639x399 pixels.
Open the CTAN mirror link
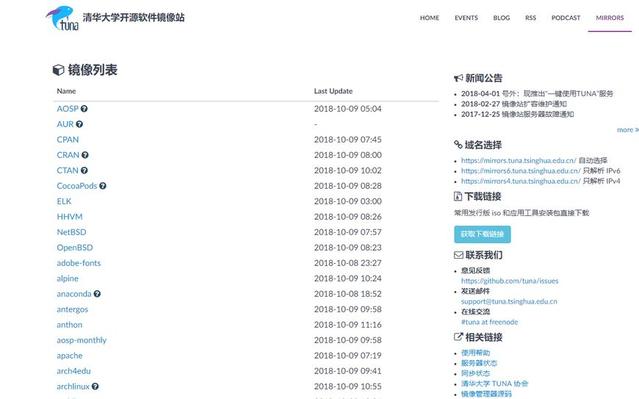(x=67, y=171)
